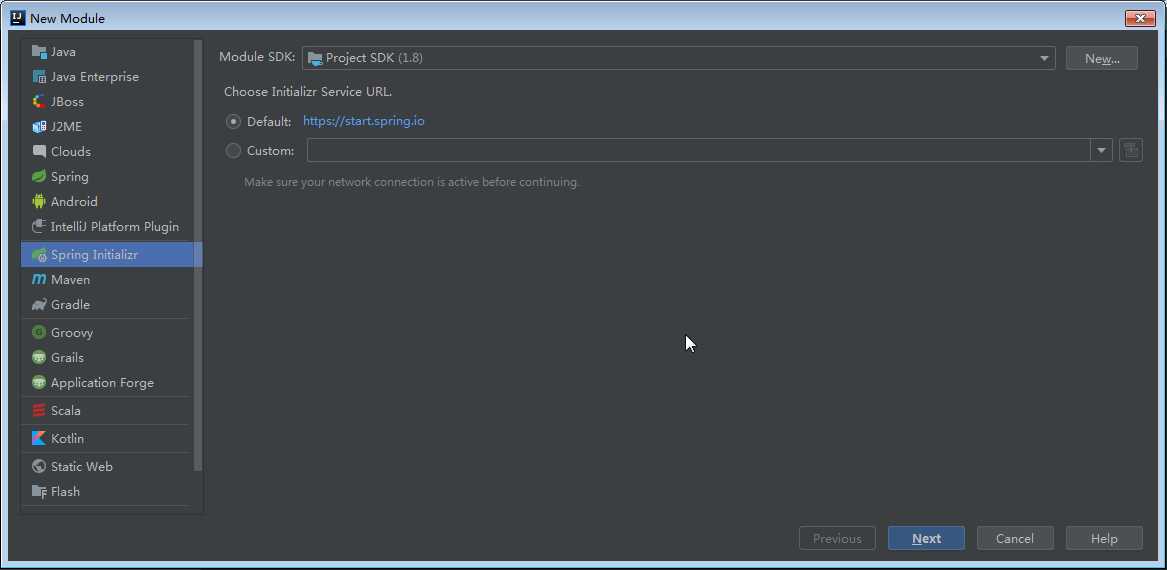Expand the Custom URL history dropdown arrow

(1102, 150)
